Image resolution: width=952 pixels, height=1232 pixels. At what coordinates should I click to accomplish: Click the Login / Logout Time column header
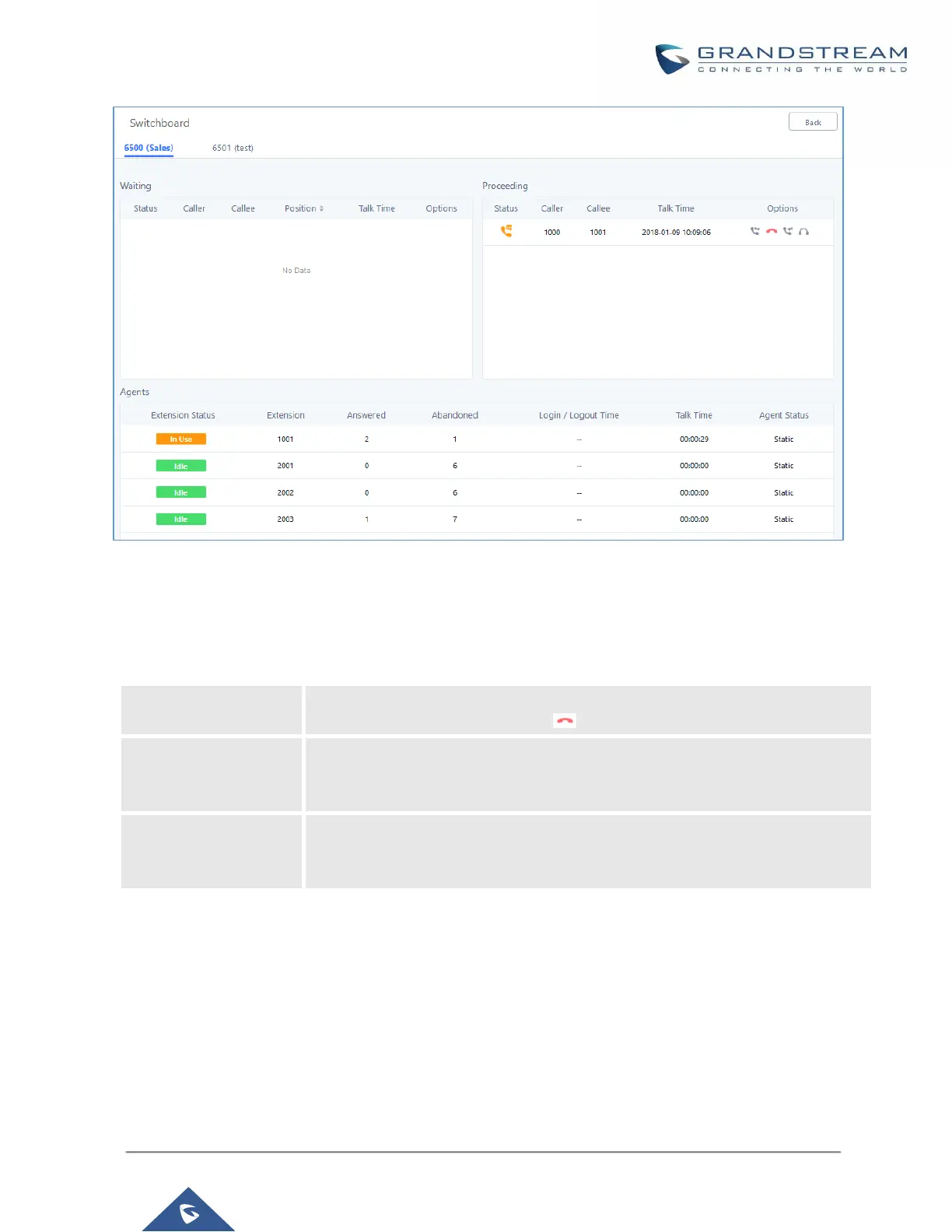579,415
